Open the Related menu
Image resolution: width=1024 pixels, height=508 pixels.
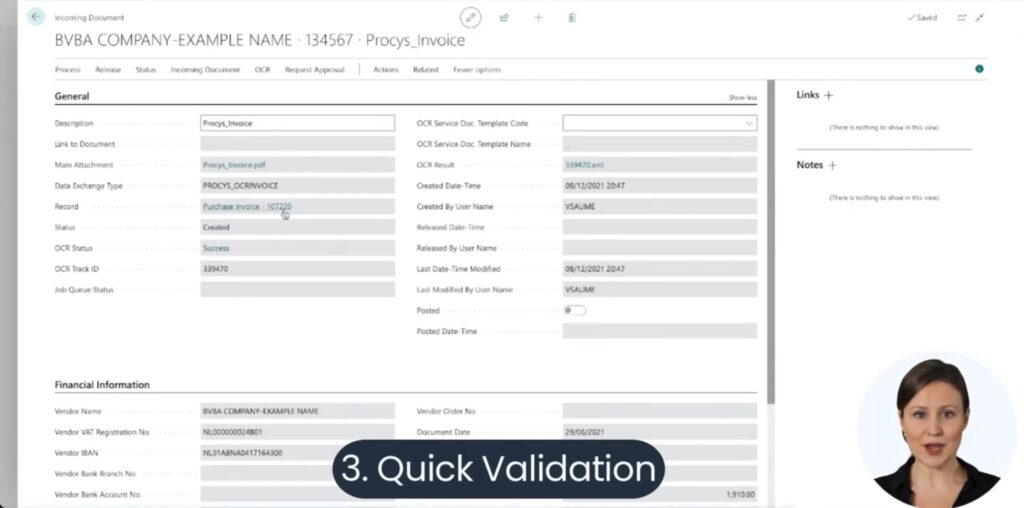[426, 69]
